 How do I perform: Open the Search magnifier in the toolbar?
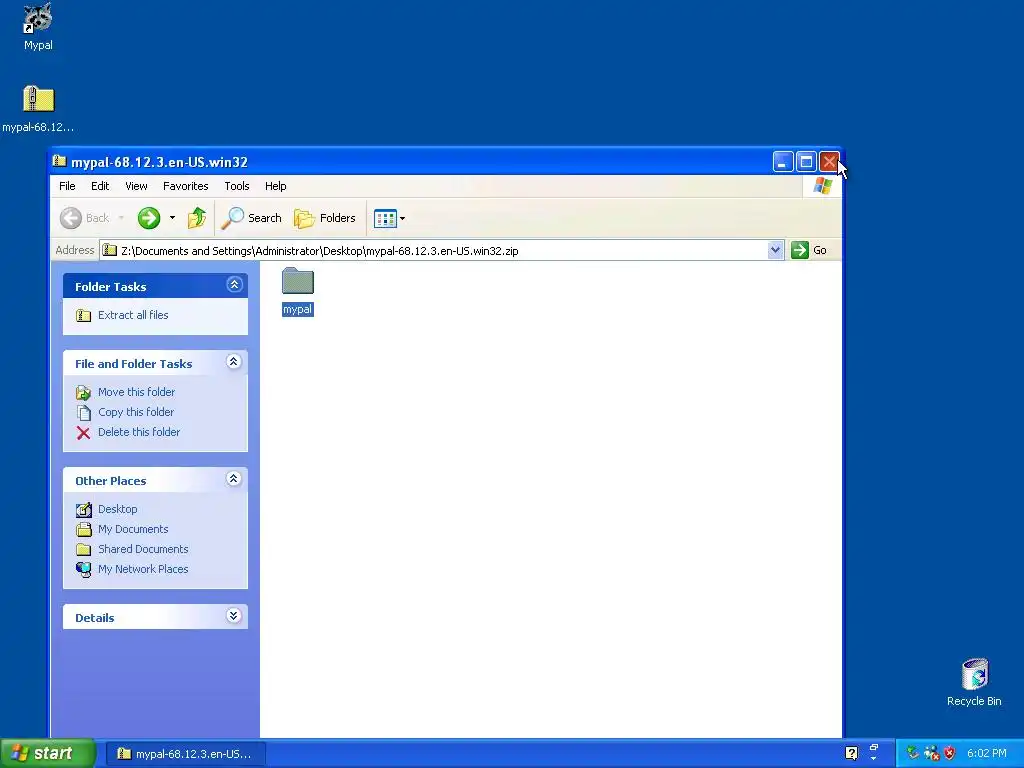point(251,218)
